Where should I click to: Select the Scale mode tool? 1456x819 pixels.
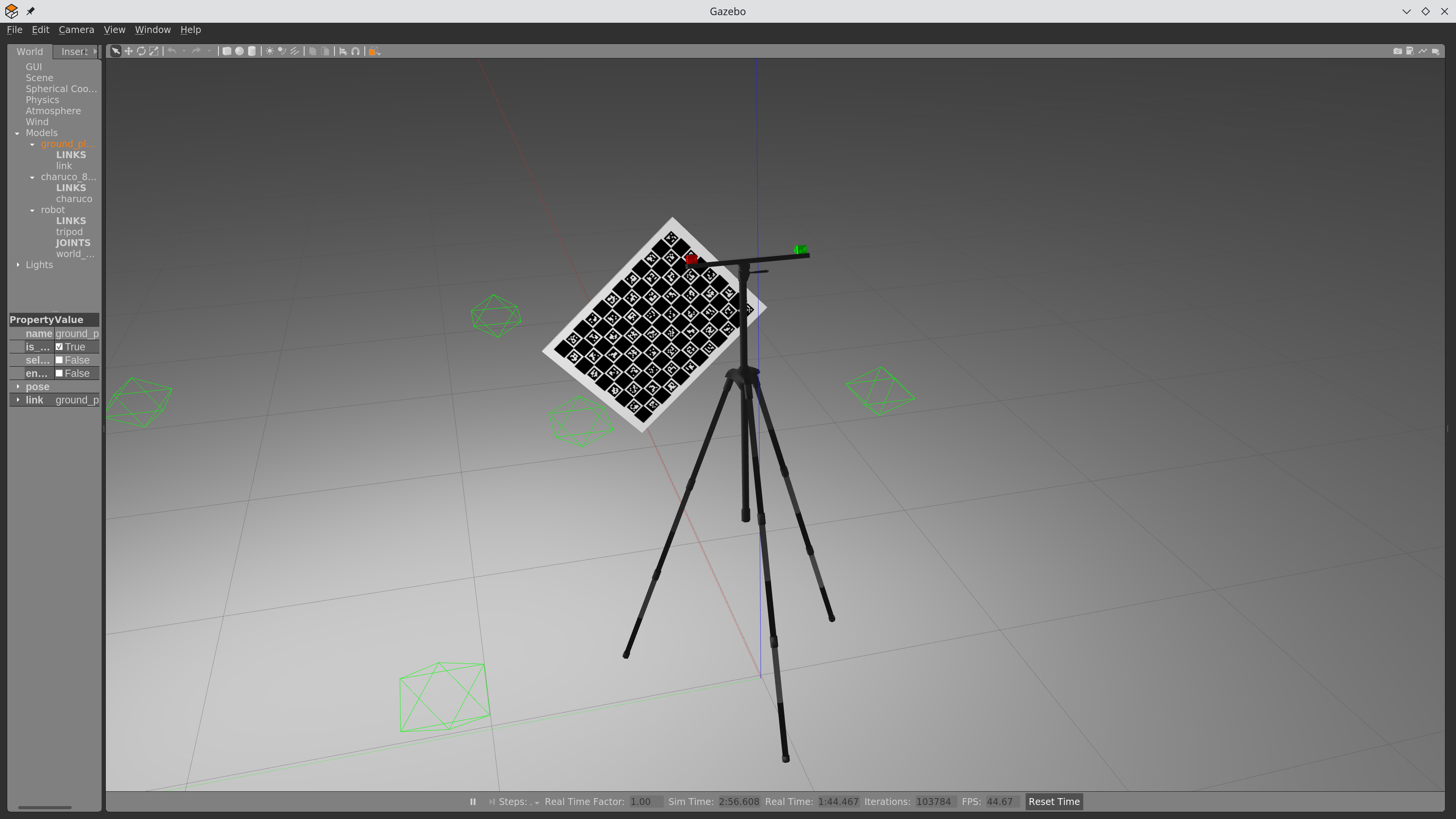[x=154, y=52]
